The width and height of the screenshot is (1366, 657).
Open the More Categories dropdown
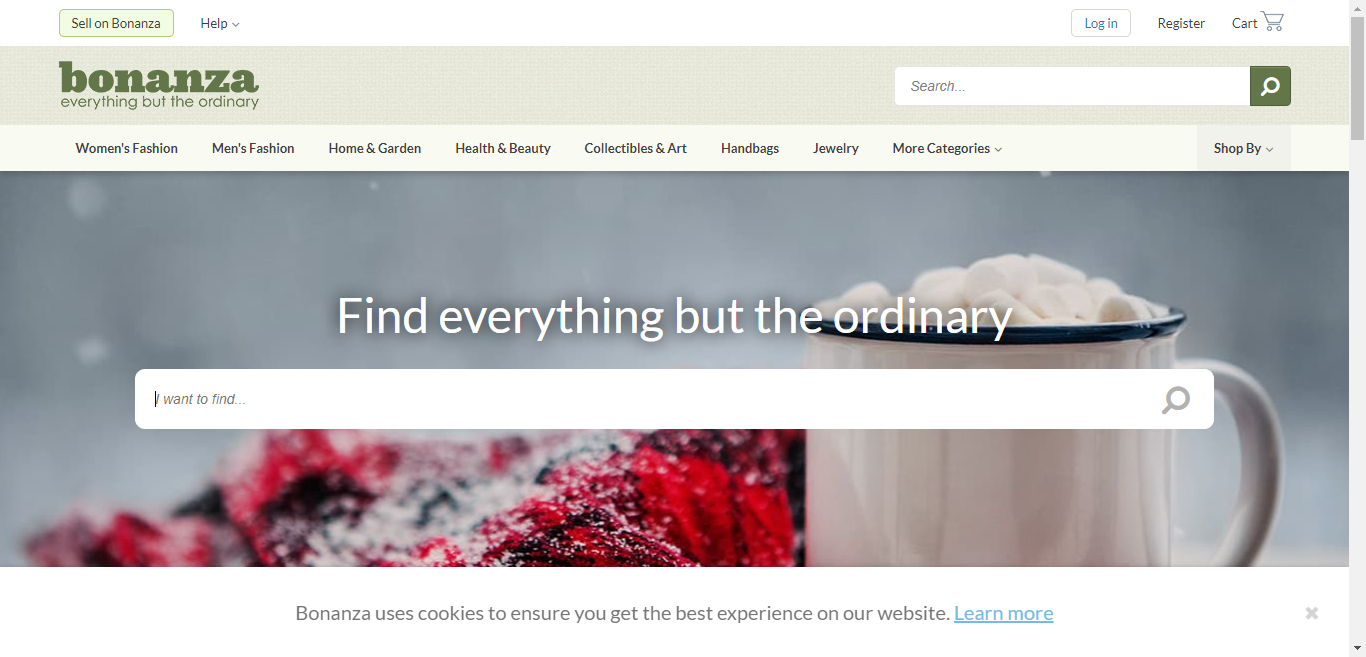tap(947, 148)
